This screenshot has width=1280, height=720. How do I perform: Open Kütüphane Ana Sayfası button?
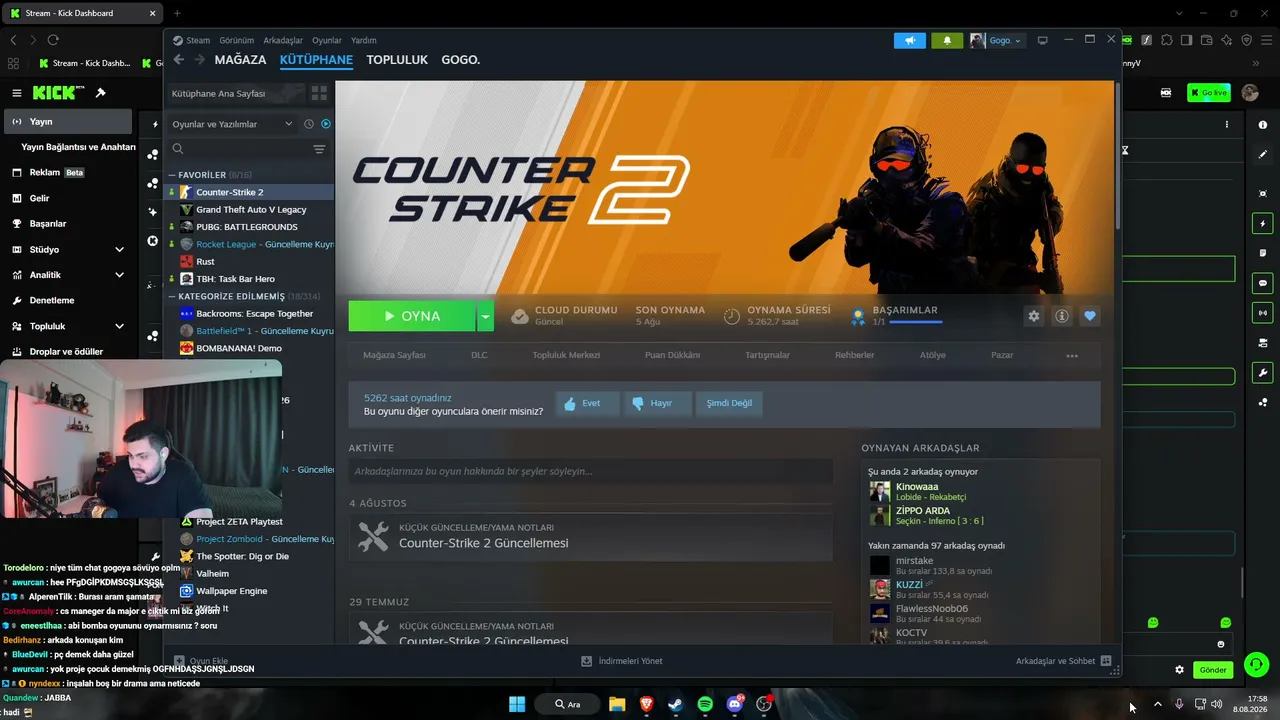(x=236, y=93)
